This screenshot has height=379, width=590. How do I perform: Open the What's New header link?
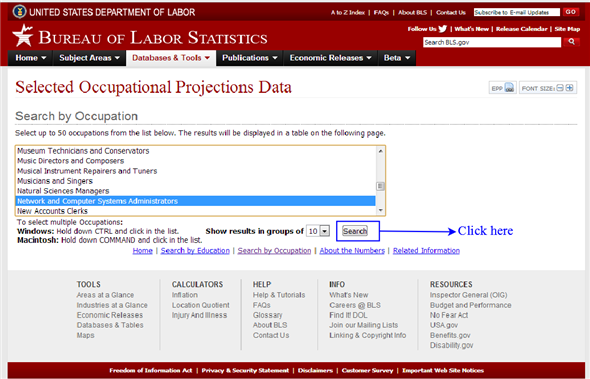(x=471, y=29)
